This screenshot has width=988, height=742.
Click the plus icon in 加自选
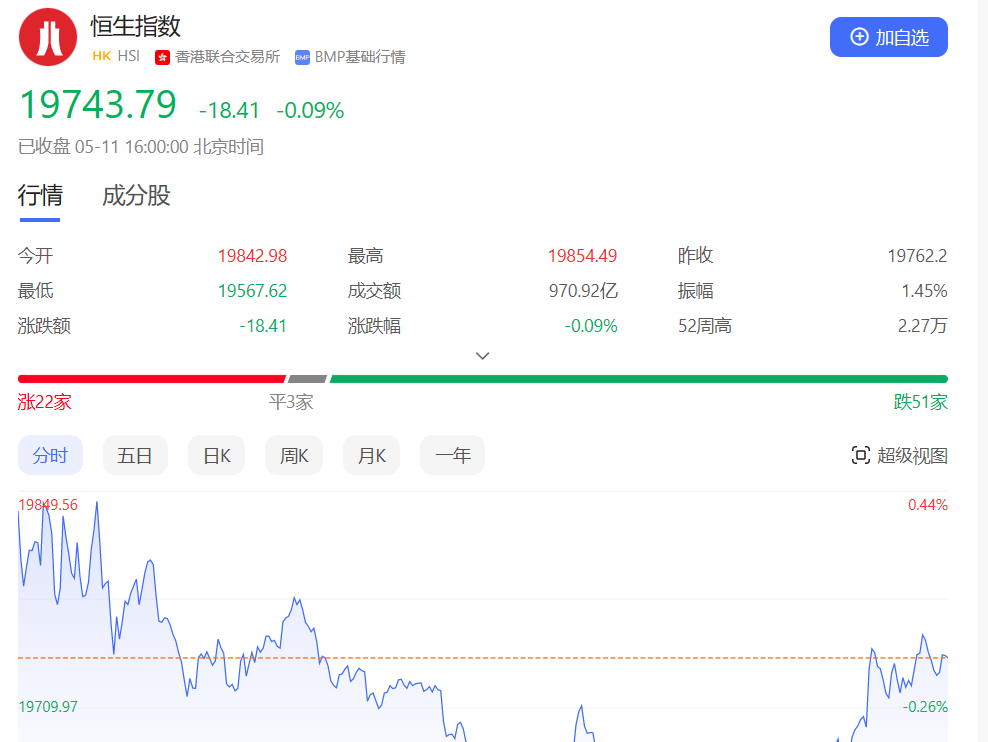(859, 37)
